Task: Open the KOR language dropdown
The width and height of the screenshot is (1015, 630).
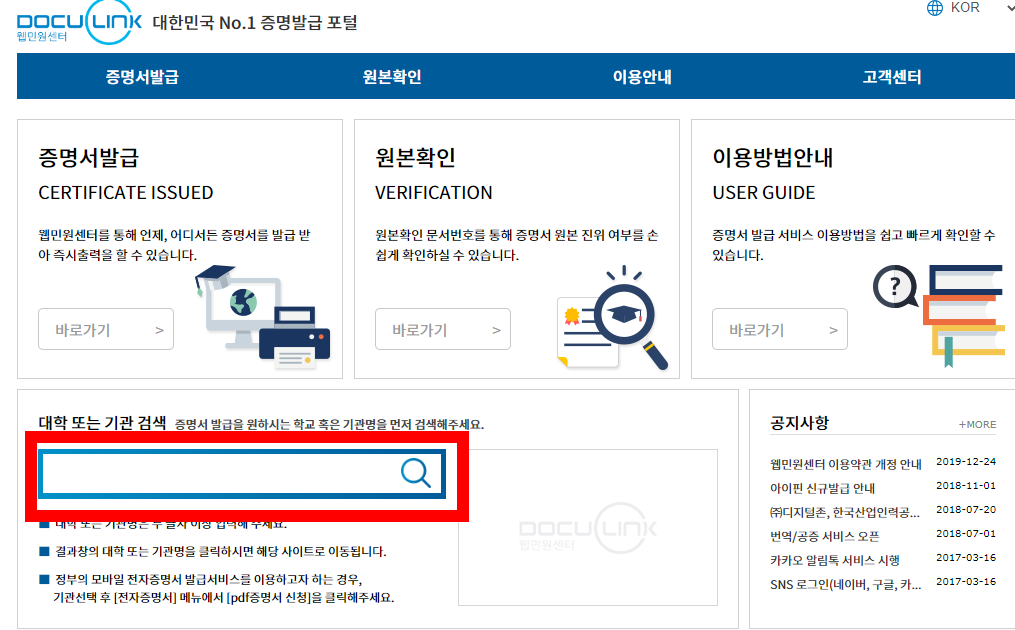Action: [967, 9]
